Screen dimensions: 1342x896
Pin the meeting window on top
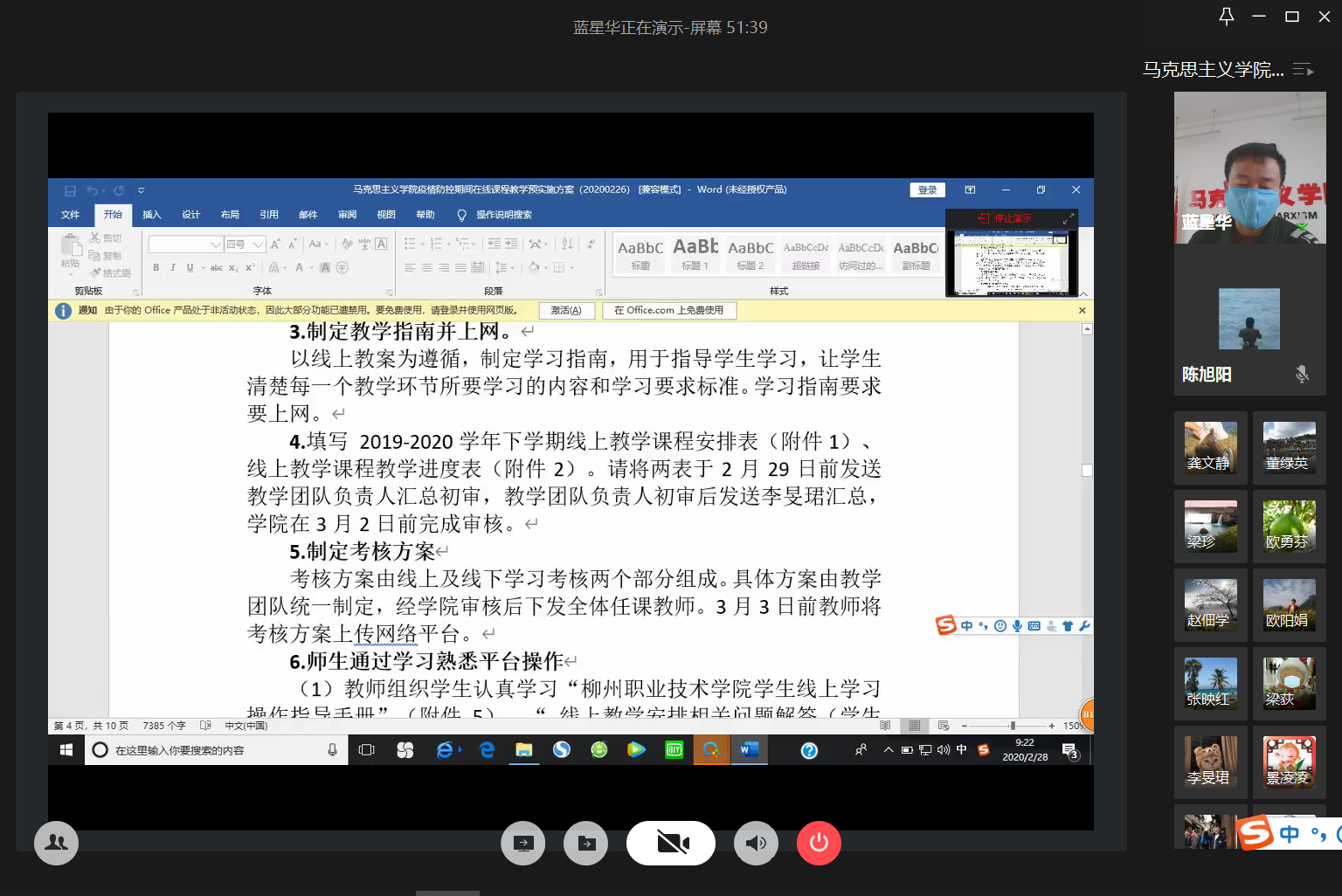tap(1226, 17)
